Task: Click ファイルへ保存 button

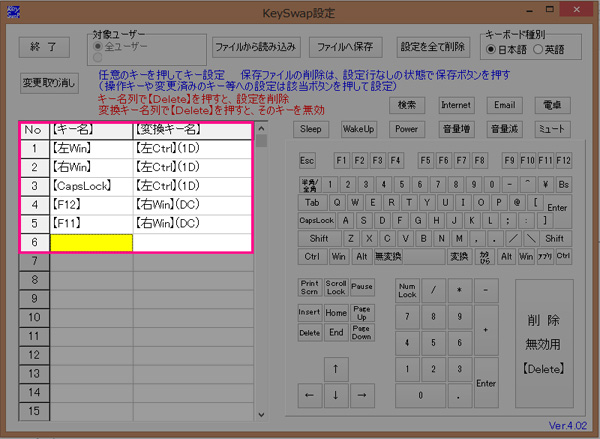Action: tap(345, 47)
